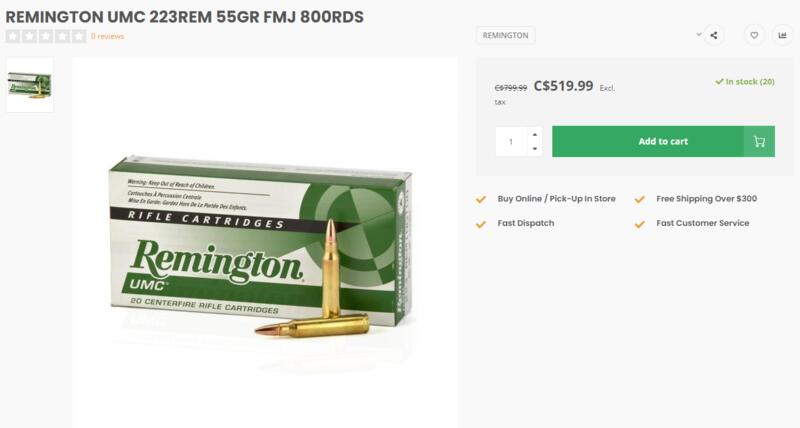Click the shopping cart icon on button
This screenshot has width=800, height=428.
click(x=759, y=141)
